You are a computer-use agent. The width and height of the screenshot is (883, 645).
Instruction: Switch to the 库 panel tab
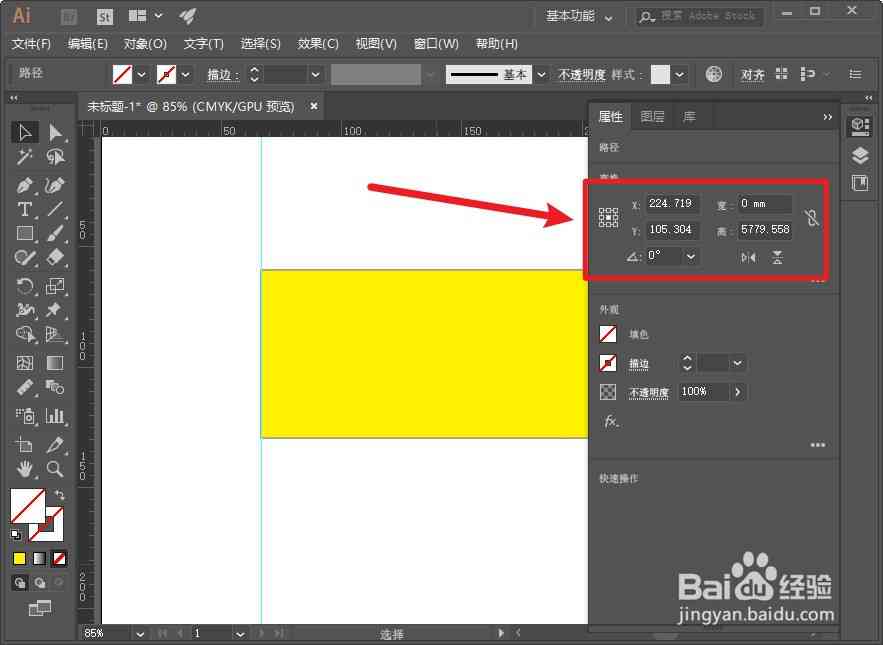pyautogui.click(x=689, y=117)
